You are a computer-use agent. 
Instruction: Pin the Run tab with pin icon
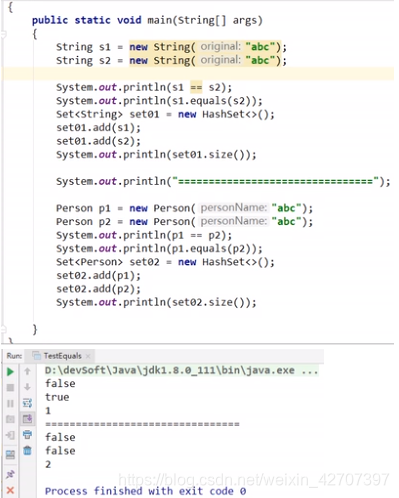pos(10,474)
